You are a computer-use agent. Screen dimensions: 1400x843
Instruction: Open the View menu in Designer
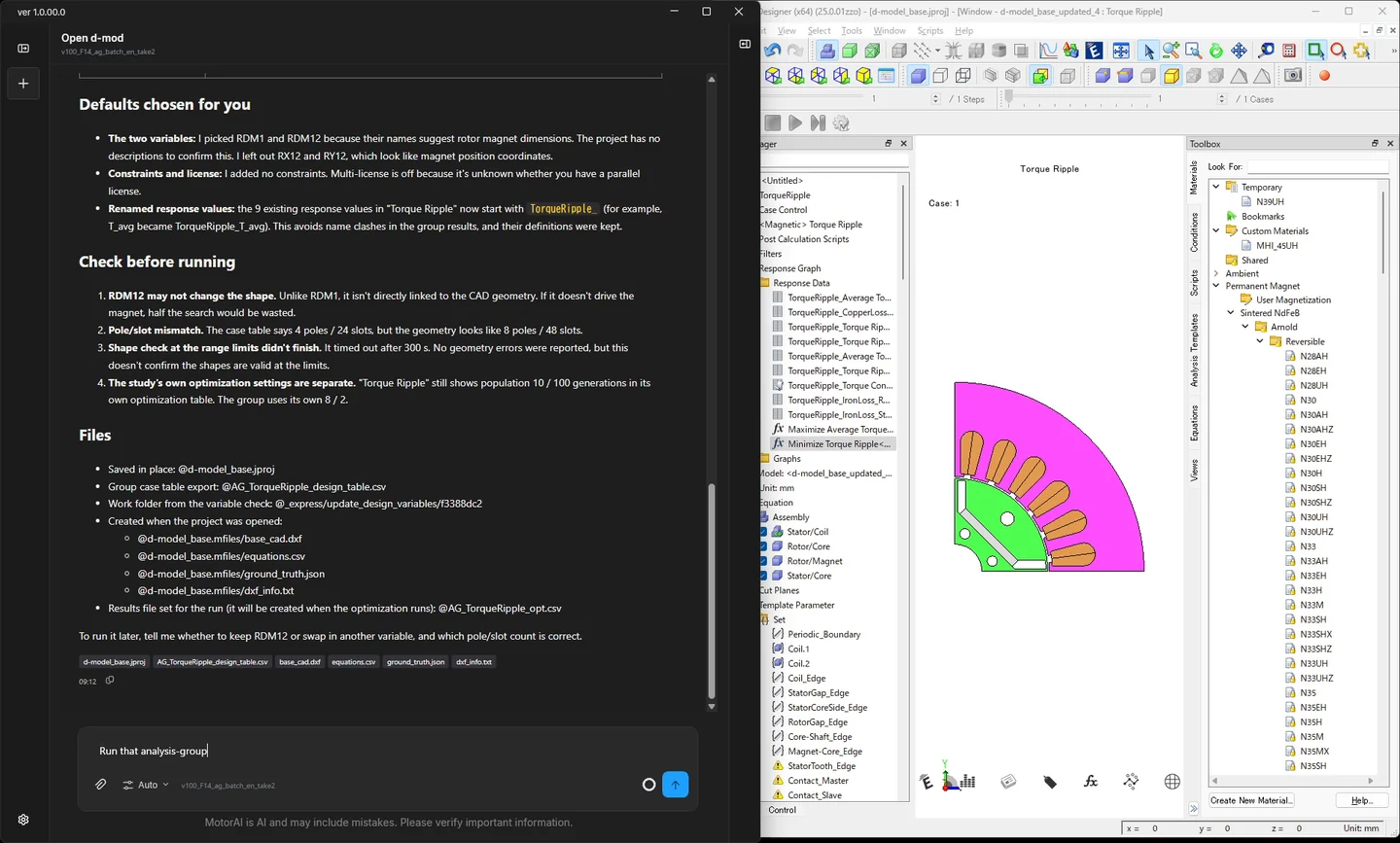coord(787,31)
